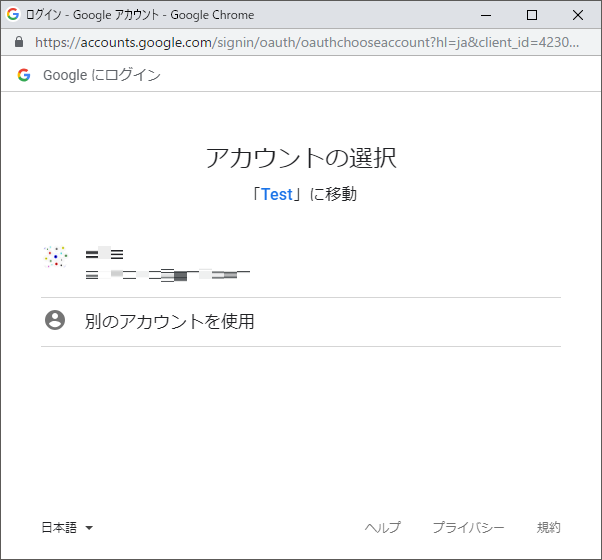Minimize the Chrome sign-in window
The image size is (602, 560).
[x=486, y=15]
